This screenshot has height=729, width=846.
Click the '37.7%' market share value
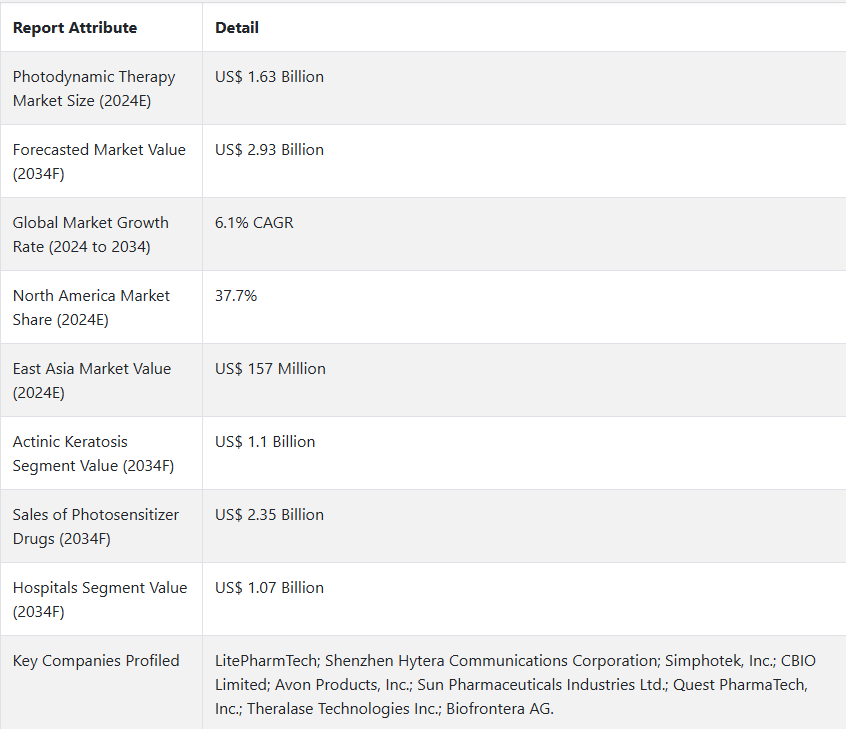click(x=236, y=296)
